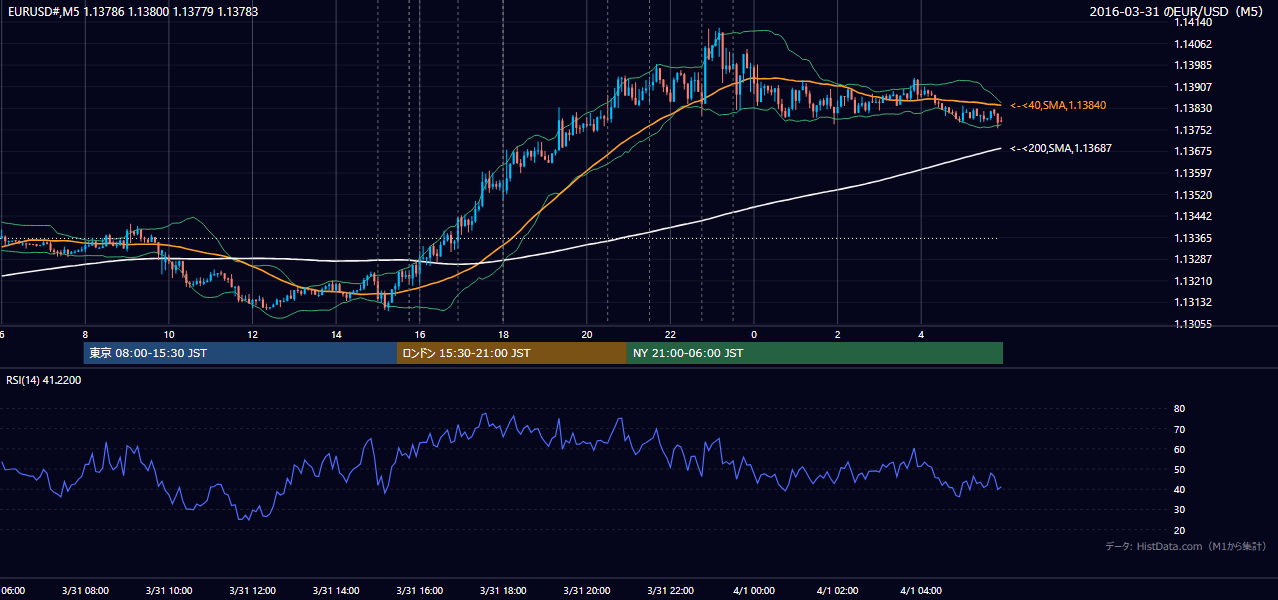Select the 40 SMA label reading 1.13840
This screenshot has height=600, width=1278.
pyautogui.click(x=1058, y=105)
